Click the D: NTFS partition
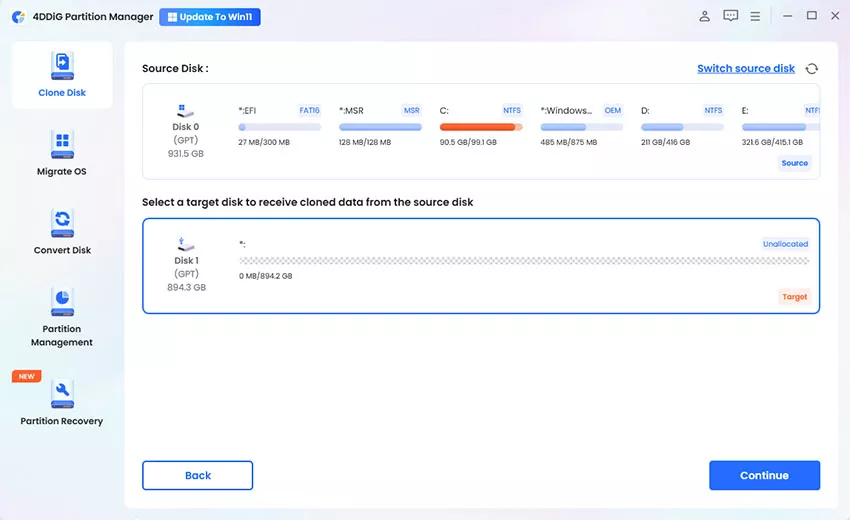850x520 pixels. (x=681, y=127)
